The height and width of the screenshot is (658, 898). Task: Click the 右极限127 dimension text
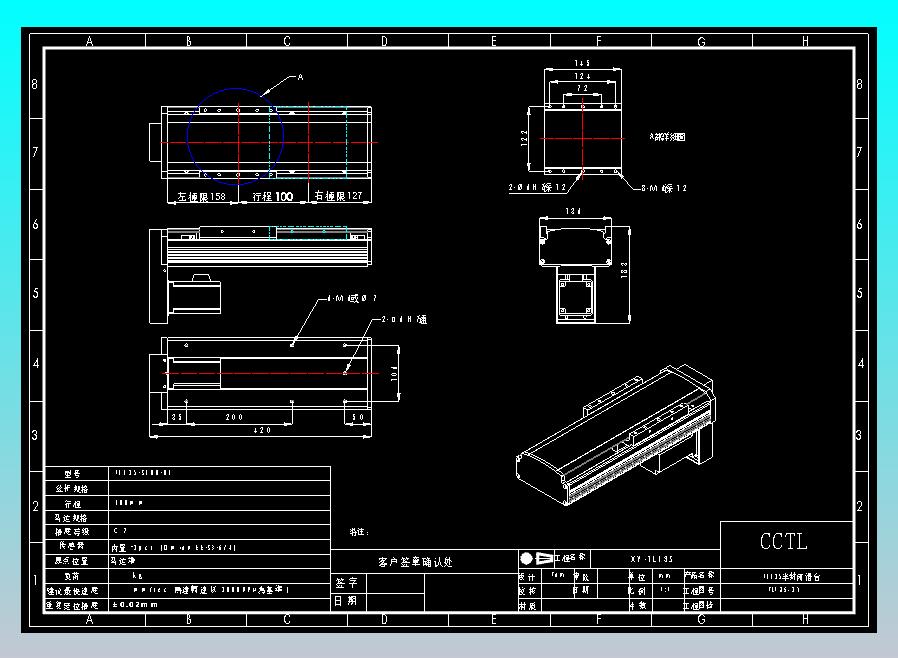(x=338, y=196)
